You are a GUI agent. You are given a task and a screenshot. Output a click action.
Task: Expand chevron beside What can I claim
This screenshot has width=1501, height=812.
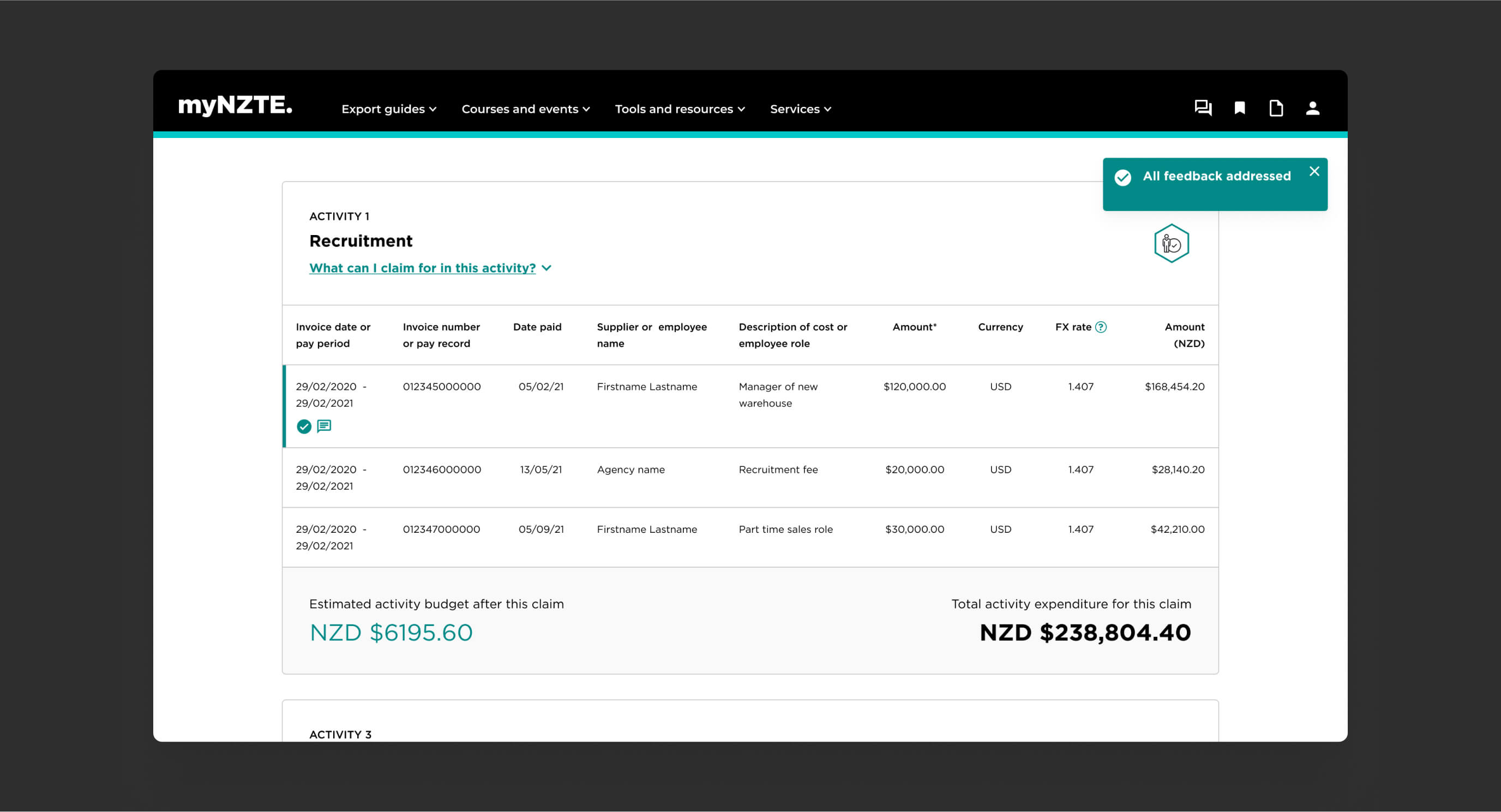(547, 268)
